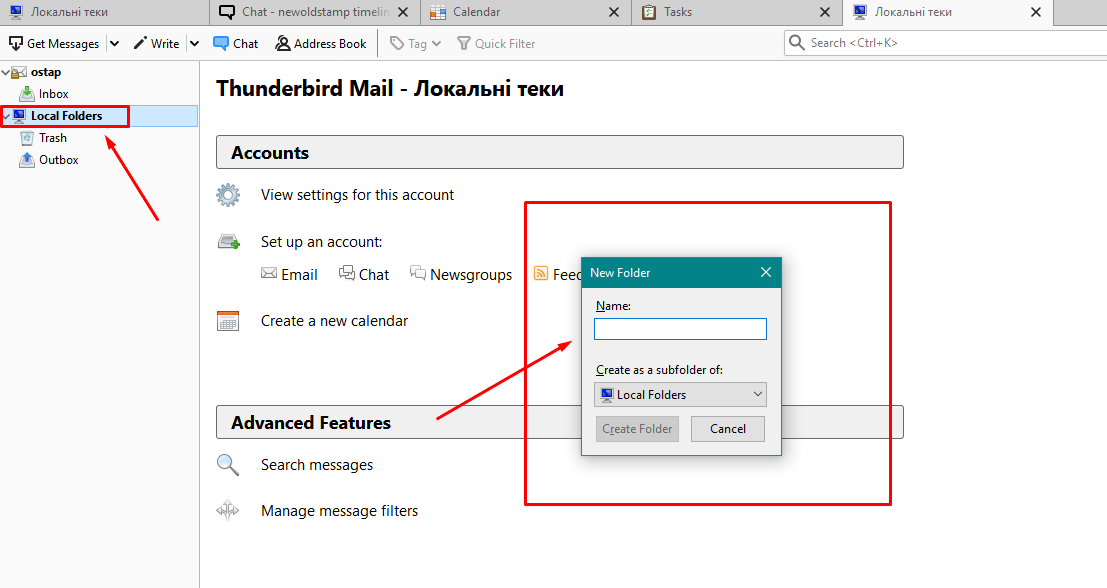Click the Address Book person icon
Viewport: 1107px width, 588px height.
pos(282,44)
